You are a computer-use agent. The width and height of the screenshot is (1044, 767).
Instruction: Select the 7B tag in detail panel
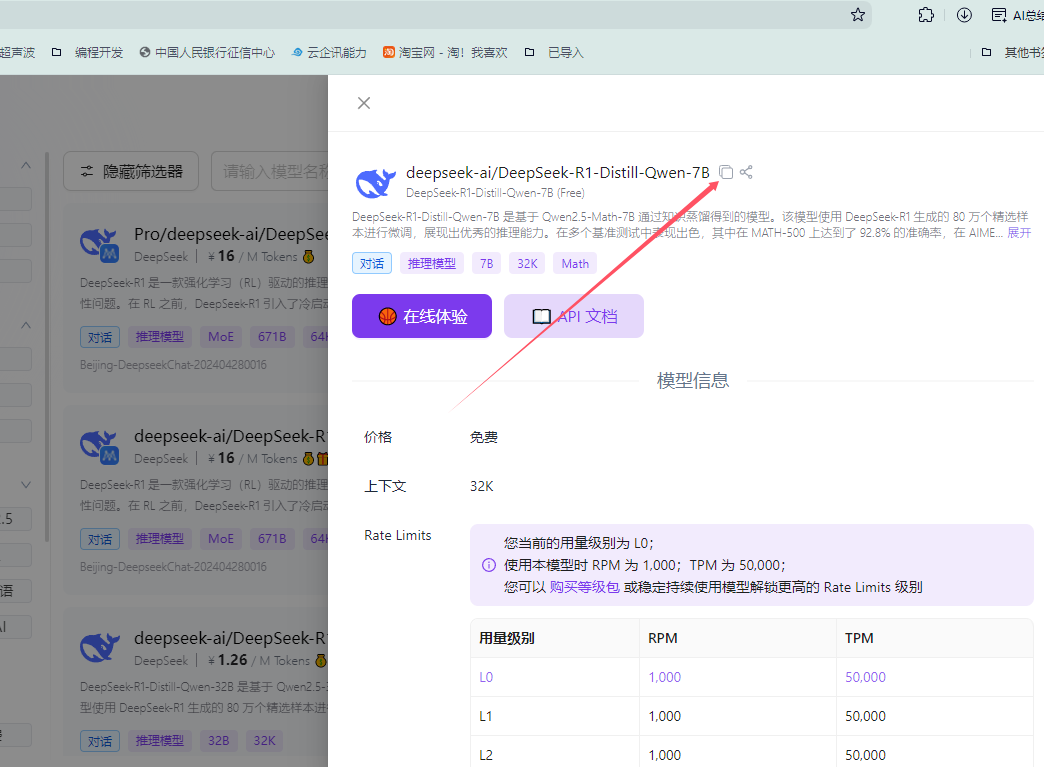pyautogui.click(x=487, y=264)
